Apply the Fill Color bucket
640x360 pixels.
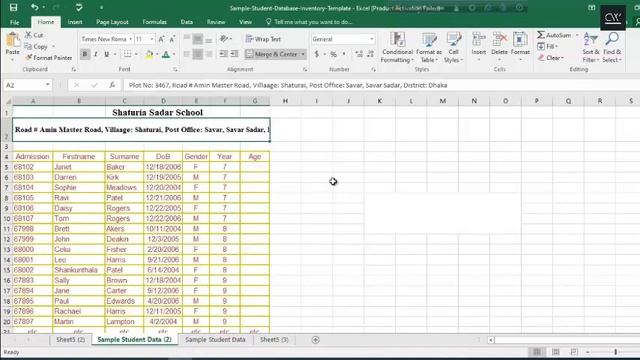149,54
